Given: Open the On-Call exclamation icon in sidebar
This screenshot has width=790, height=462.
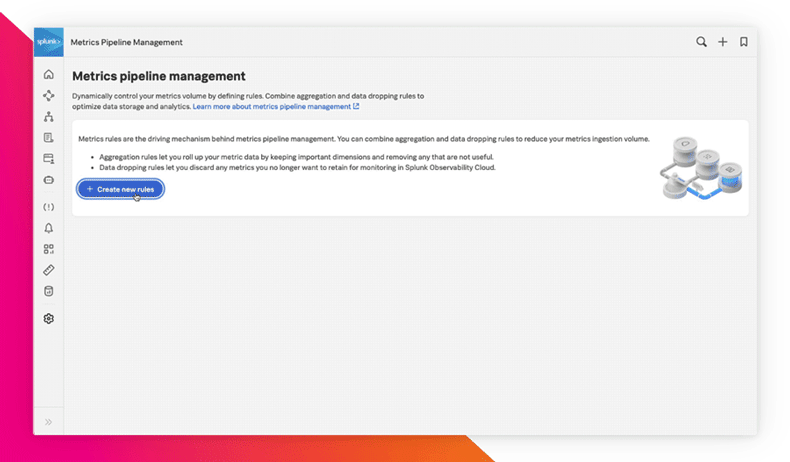Looking at the screenshot, I should pyautogui.click(x=48, y=207).
